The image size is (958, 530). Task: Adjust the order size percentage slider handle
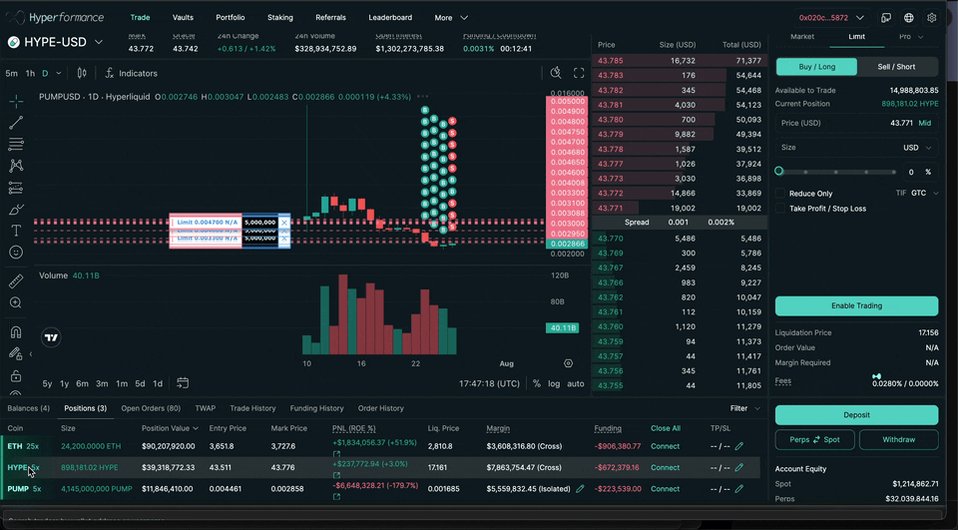pos(779,171)
